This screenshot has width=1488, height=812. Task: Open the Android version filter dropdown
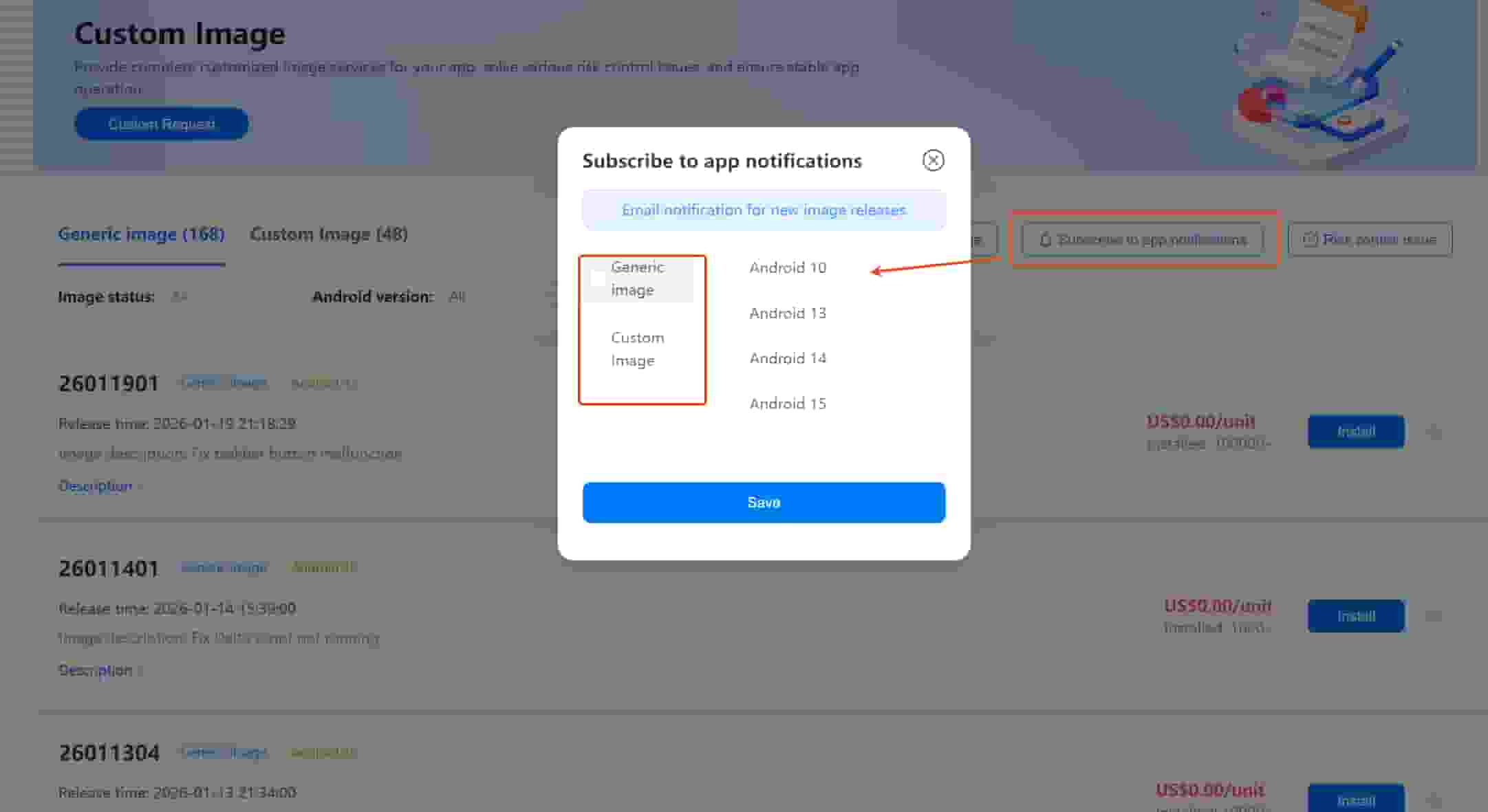(x=457, y=297)
